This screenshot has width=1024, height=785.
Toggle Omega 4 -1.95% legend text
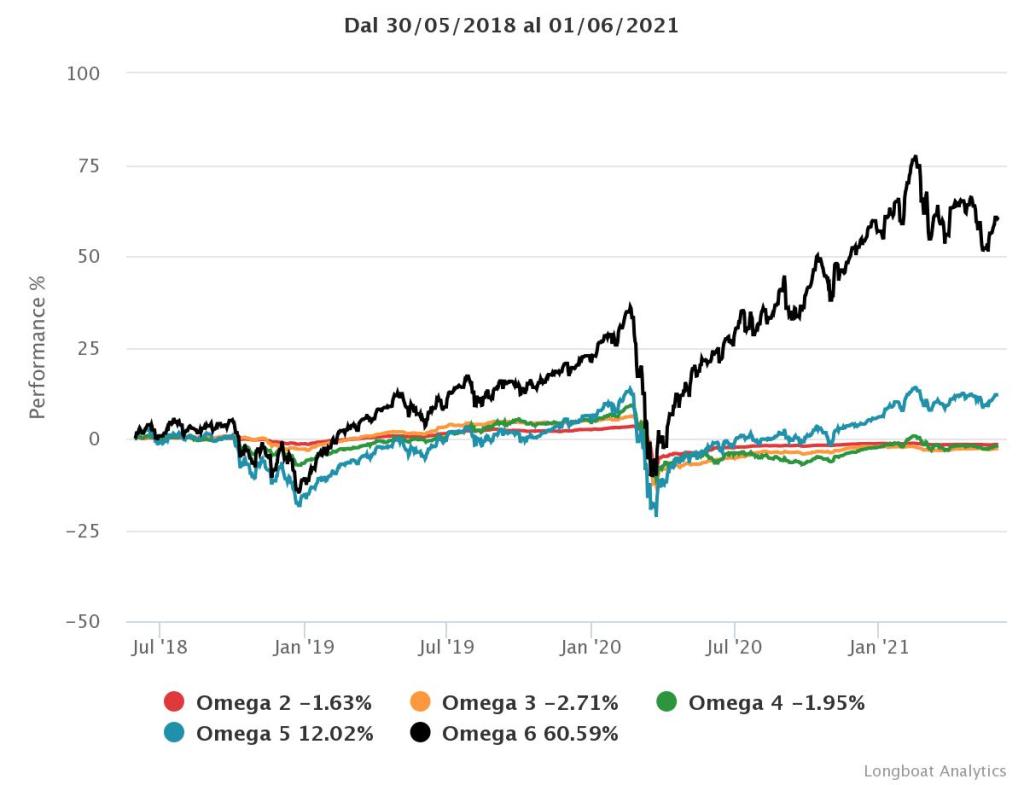coord(776,702)
